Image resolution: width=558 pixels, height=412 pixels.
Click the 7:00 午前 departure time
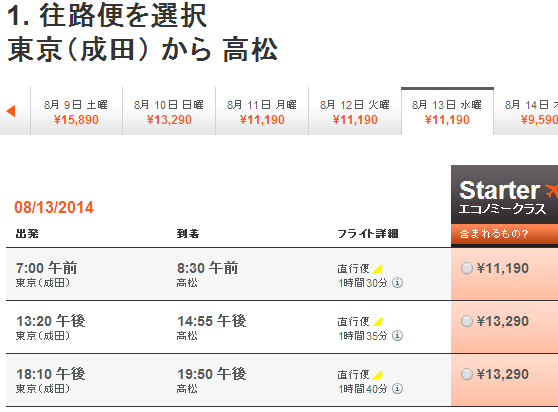click(47, 268)
